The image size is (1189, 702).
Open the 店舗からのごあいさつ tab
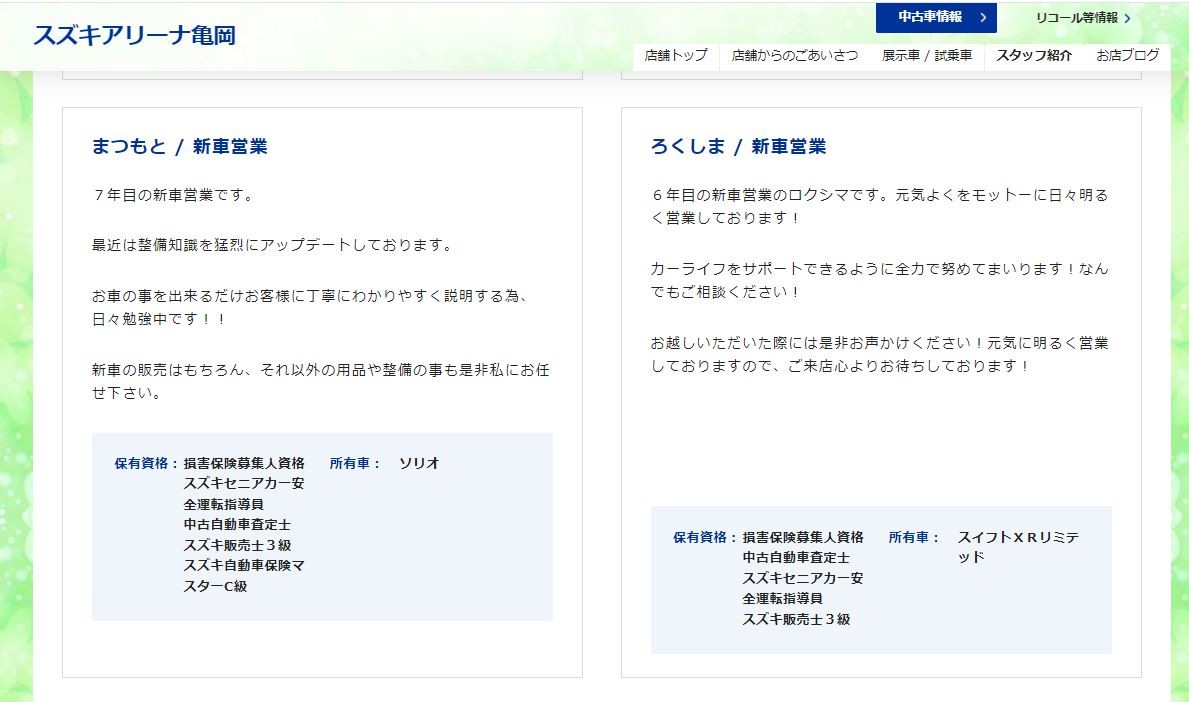(795, 55)
